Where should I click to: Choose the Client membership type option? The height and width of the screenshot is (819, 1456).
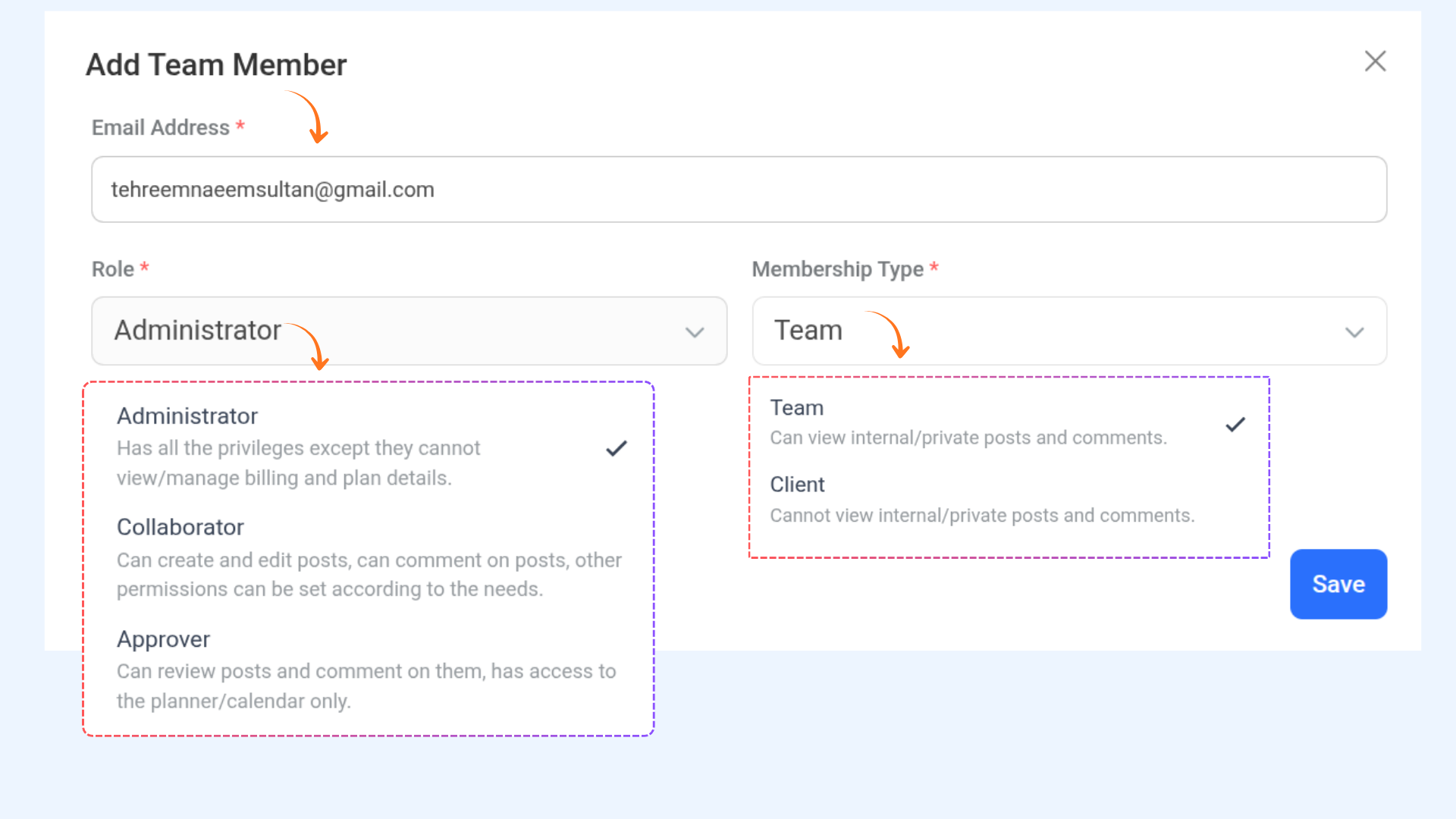(x=797, y=485)
